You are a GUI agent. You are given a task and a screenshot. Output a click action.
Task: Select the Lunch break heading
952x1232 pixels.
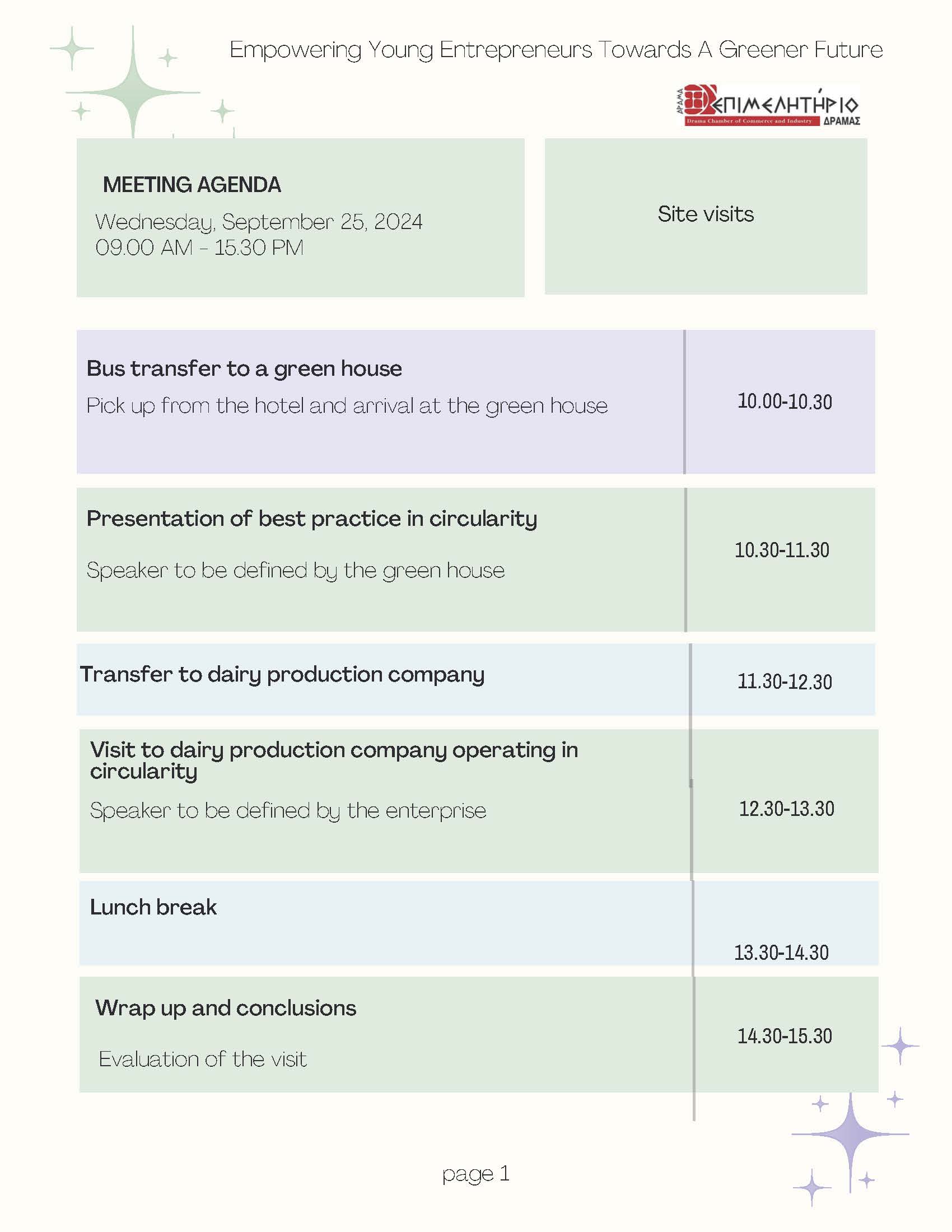click(x=153, y=908)
